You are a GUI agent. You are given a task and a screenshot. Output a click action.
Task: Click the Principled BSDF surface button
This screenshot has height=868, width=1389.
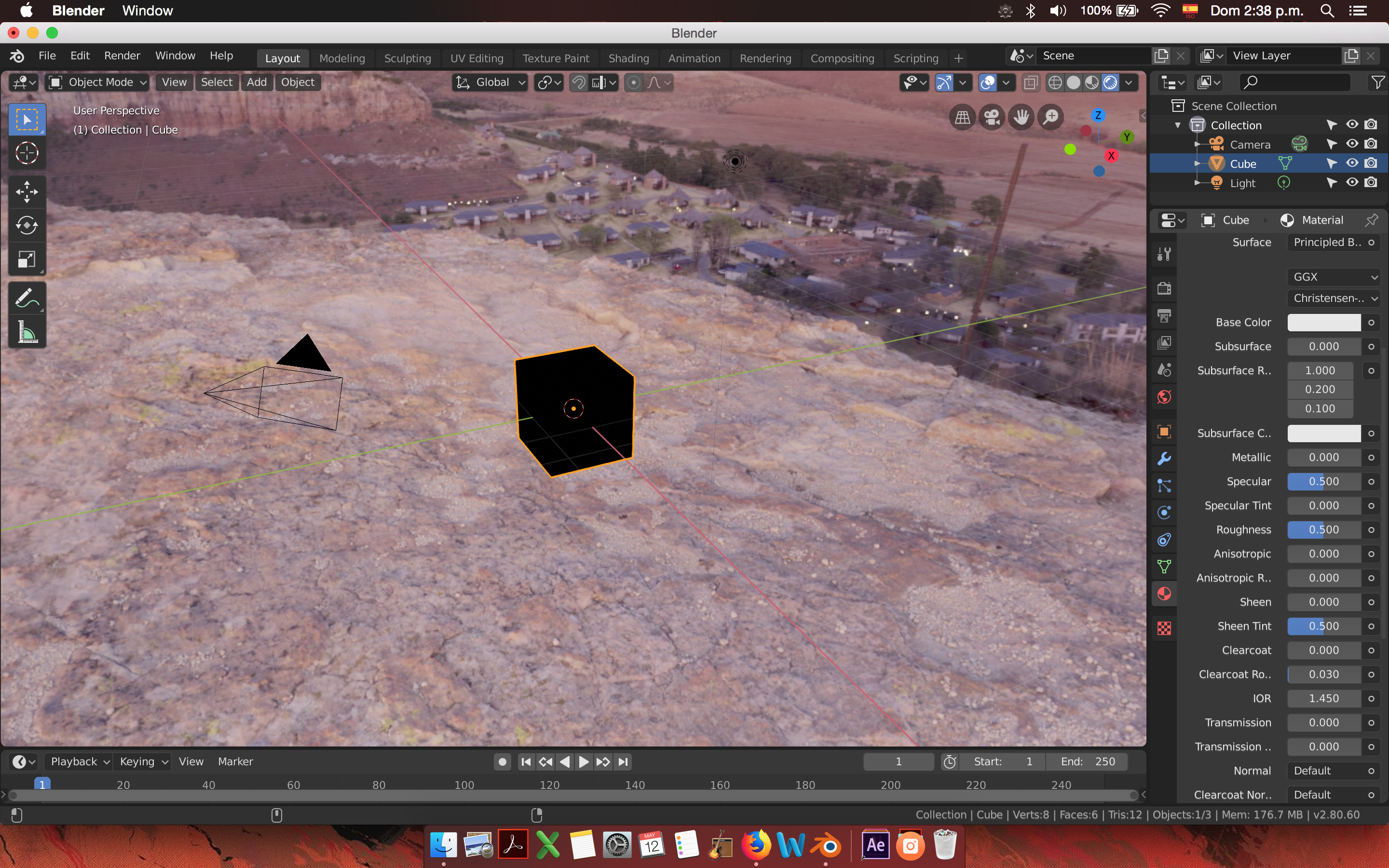1326,242
